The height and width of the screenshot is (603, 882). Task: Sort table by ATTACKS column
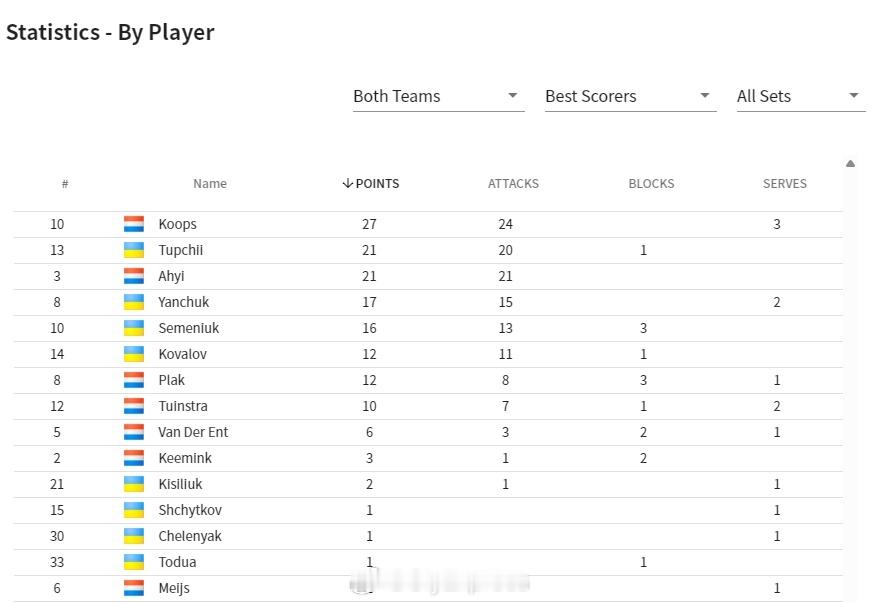pyautogui.click(x=513, y=183)
